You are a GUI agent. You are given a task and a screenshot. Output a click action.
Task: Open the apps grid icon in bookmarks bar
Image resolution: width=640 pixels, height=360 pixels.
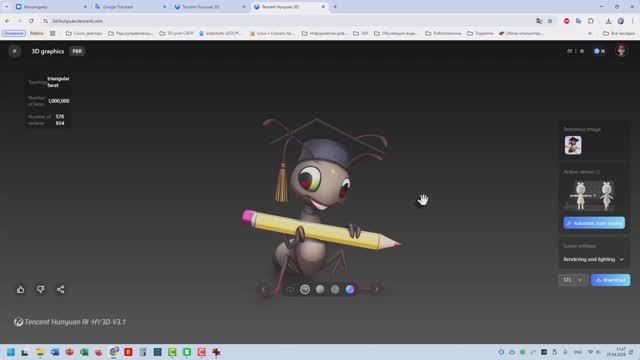pyautogui.click(x=53, y=33)
